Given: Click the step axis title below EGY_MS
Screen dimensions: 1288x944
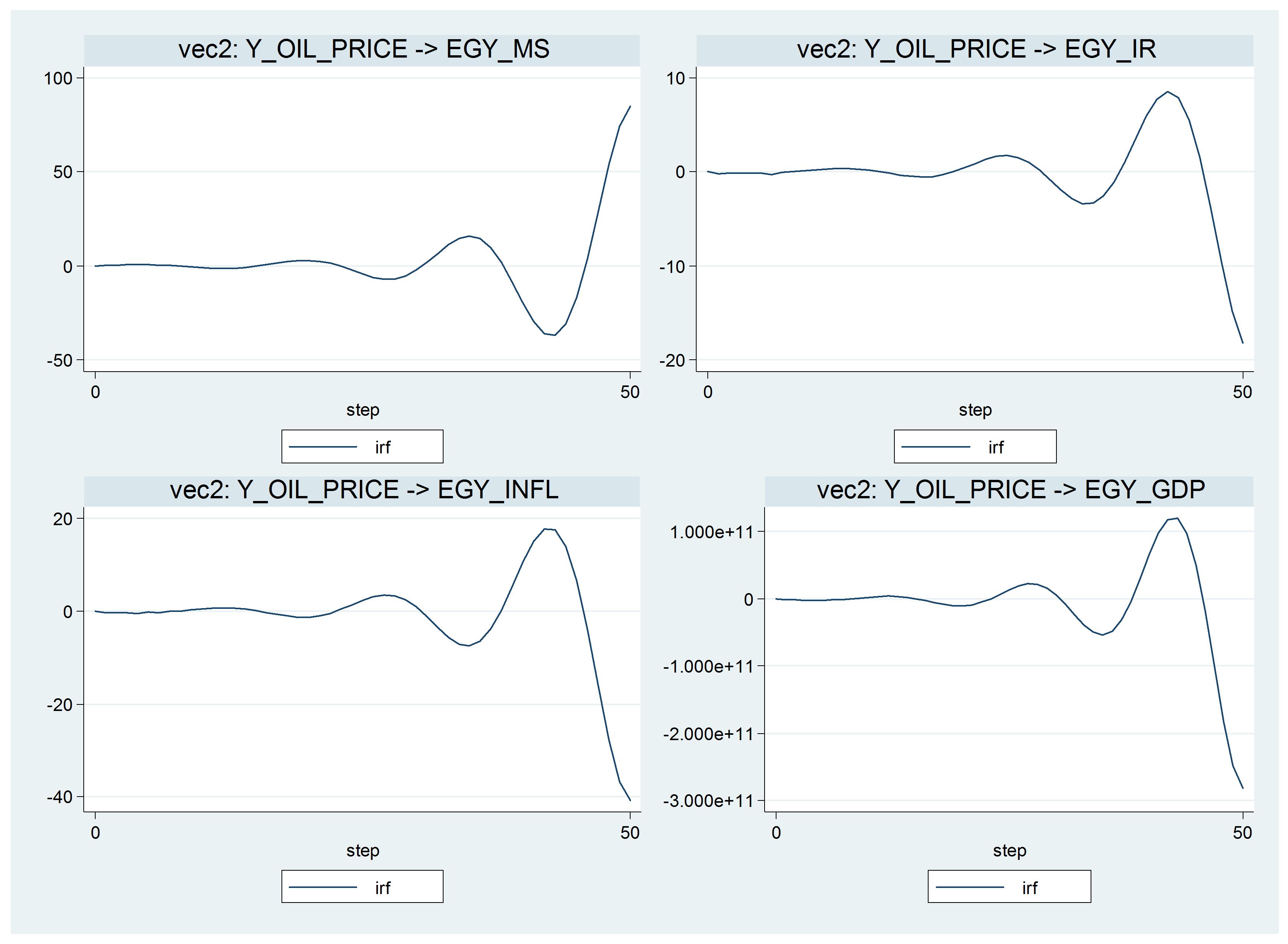Looking at the screenshot, I should (x=363, y=410).
